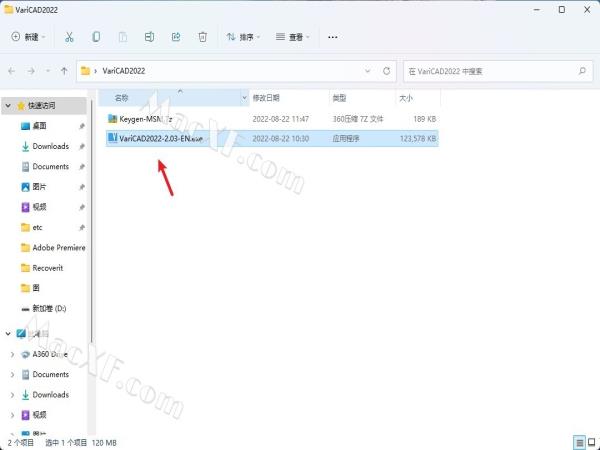Open the etc folder
600x450 pixels.
[37, 227]
